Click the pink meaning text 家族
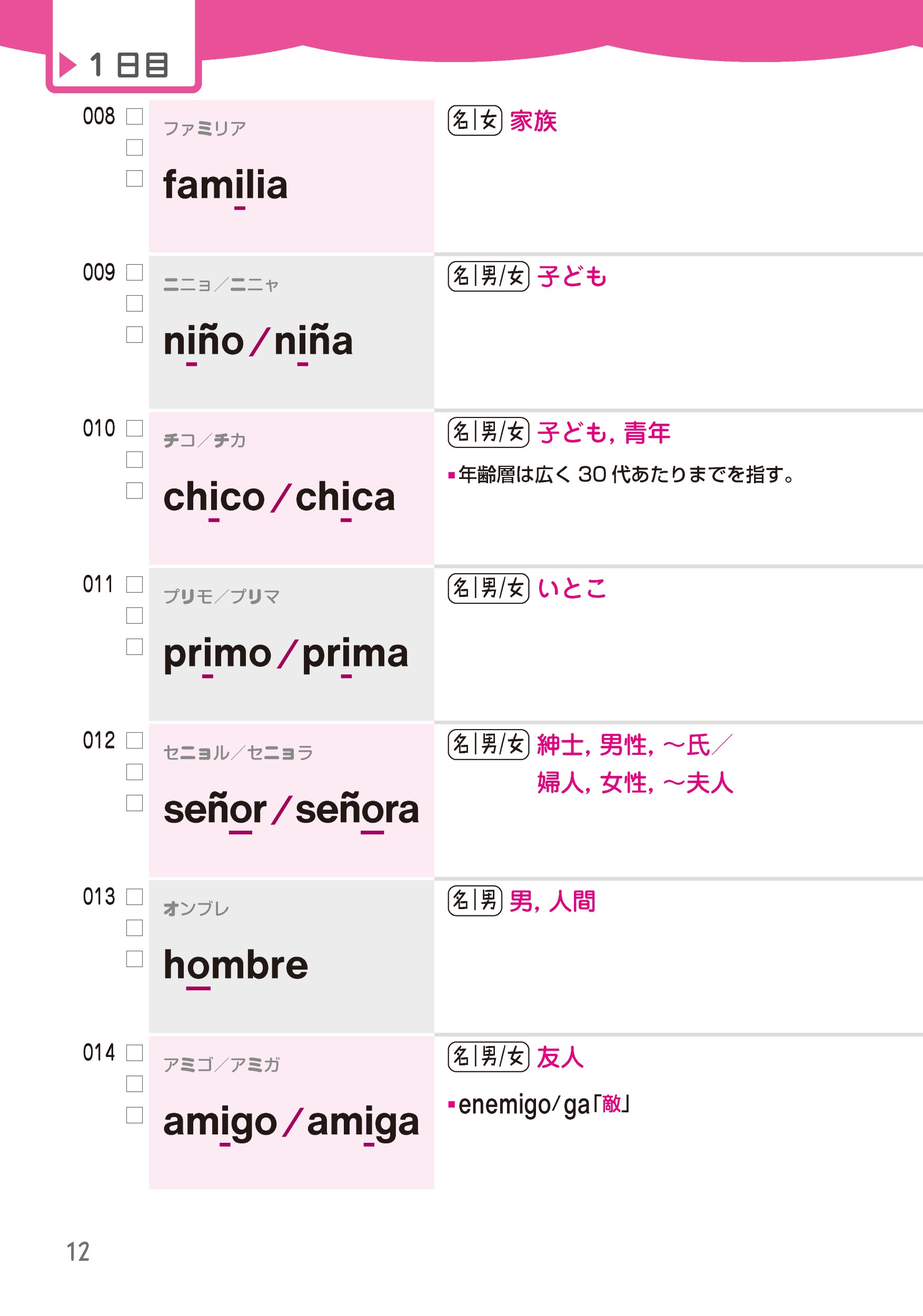This screenshot has height=1316, width=923. click(x=533, y=121)
